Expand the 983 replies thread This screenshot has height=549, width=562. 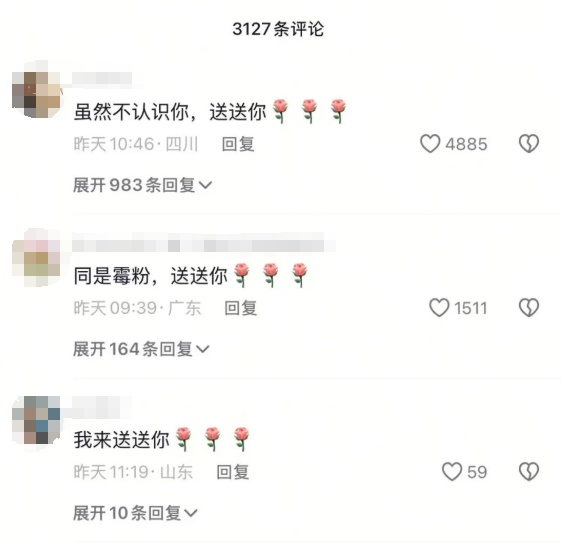coord(142,185)
